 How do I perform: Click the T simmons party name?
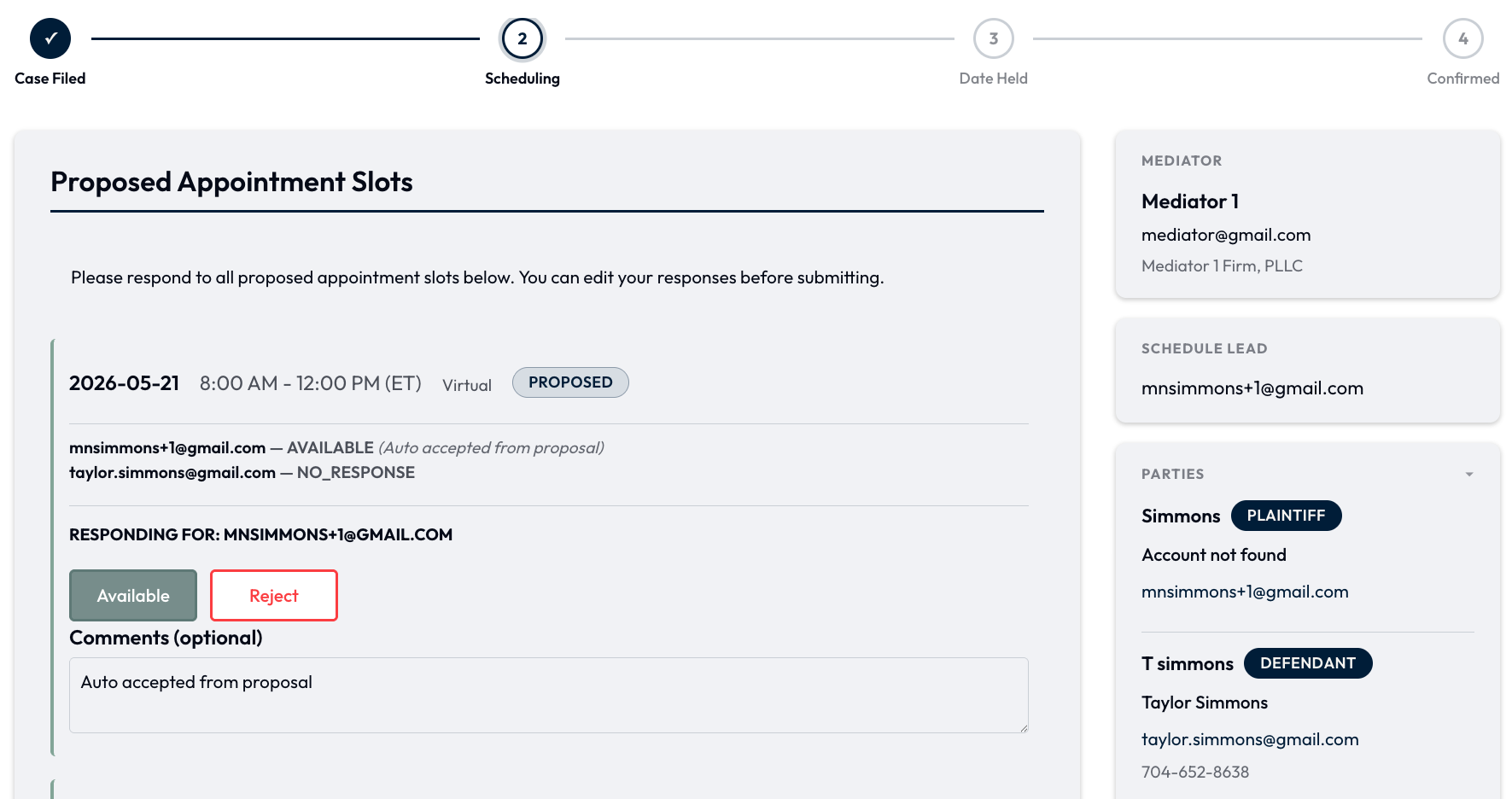1188,664
